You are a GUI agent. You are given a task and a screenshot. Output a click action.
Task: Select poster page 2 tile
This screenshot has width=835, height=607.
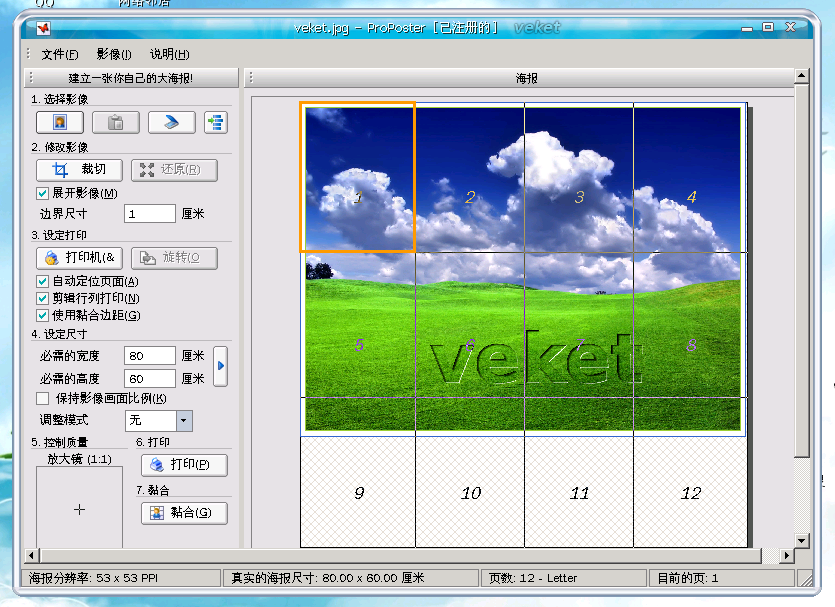[470, 177]
